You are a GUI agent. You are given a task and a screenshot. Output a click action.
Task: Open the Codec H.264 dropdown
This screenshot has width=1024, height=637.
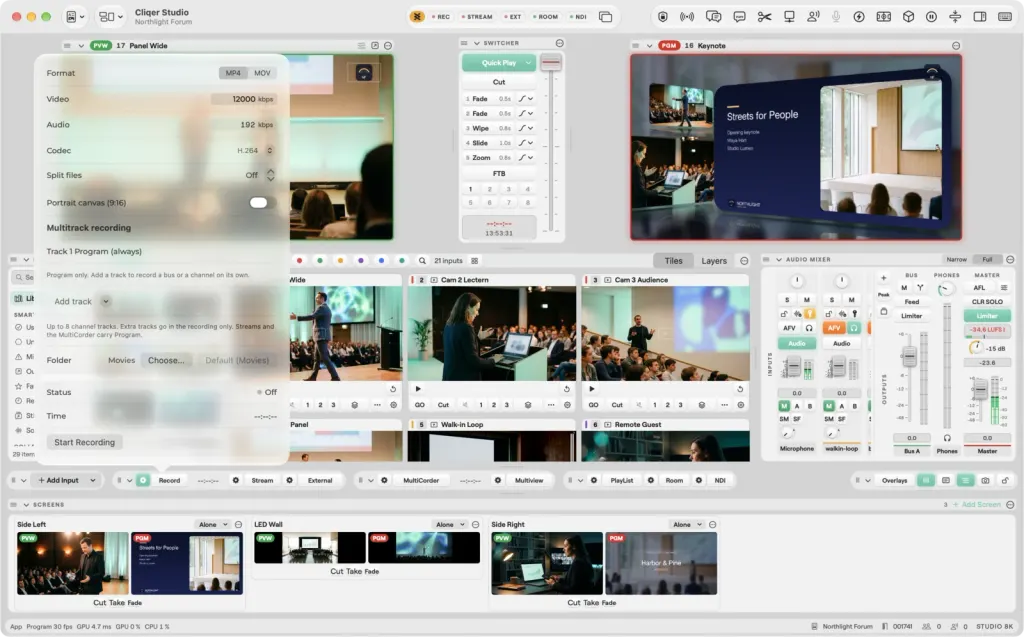pos(255,150)
